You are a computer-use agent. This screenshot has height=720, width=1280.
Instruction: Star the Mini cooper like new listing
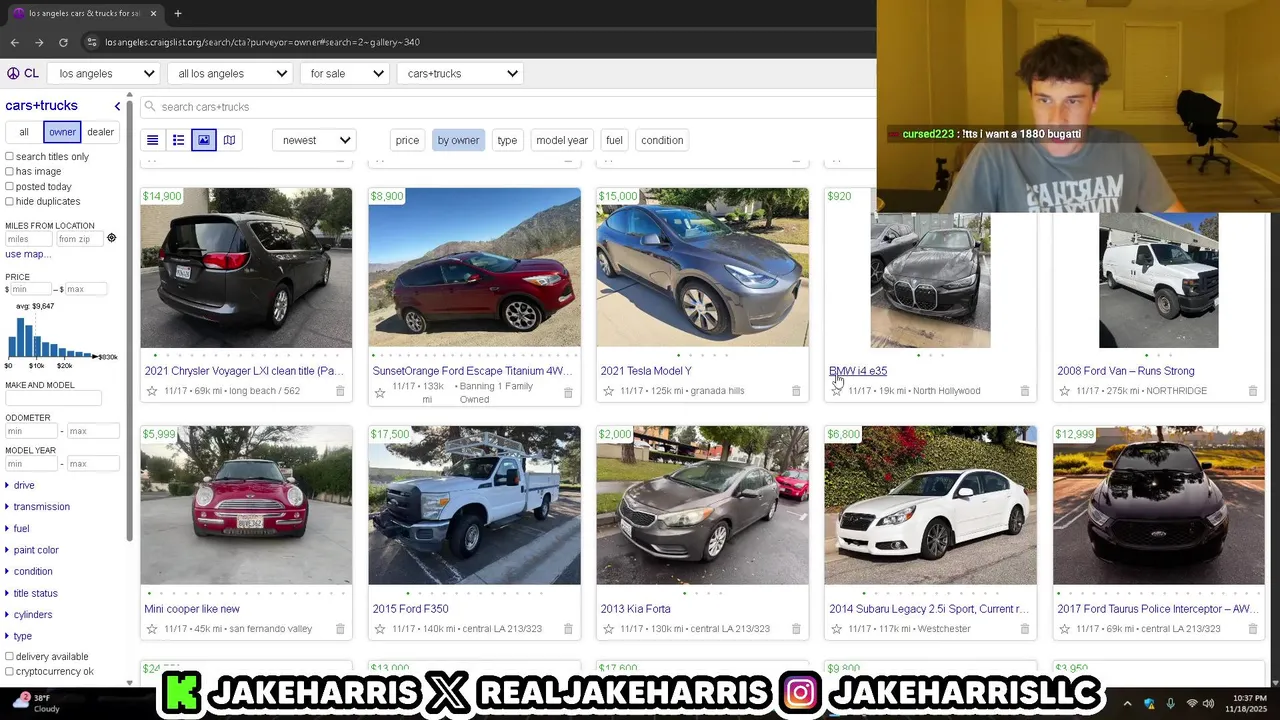[152, 629]
